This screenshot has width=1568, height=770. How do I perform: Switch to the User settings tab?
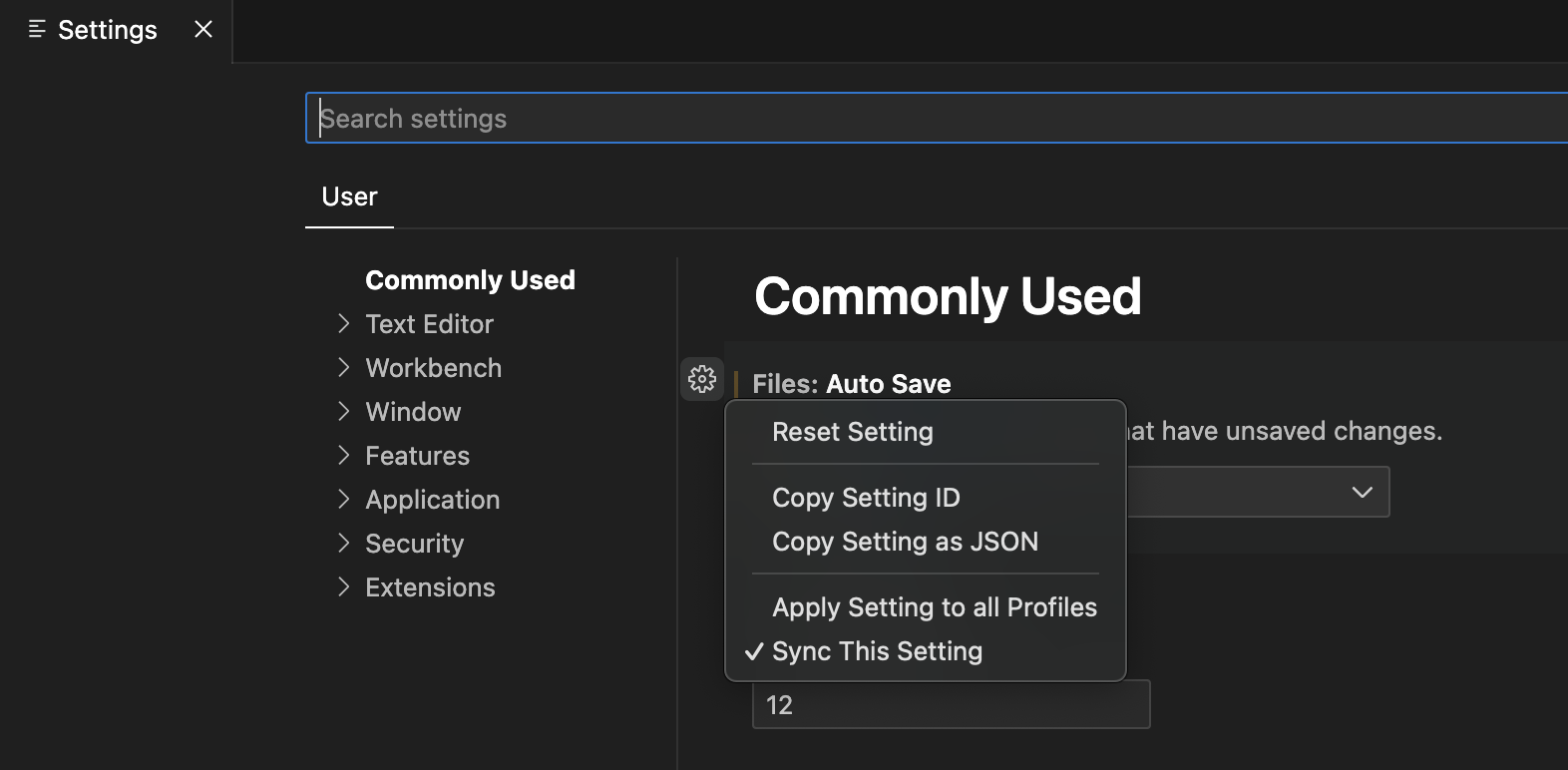tap(349, 196)
